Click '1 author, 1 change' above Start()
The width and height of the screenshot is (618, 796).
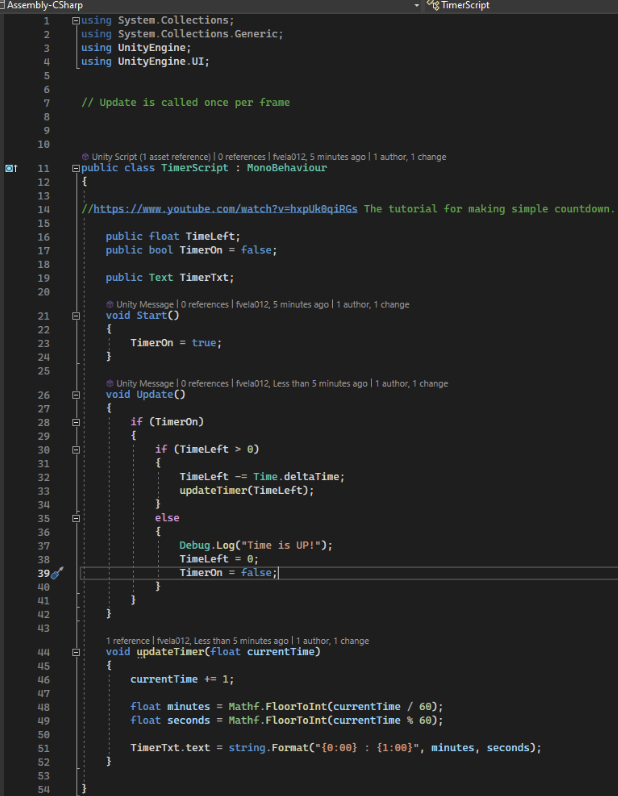(x=373, y=305)
